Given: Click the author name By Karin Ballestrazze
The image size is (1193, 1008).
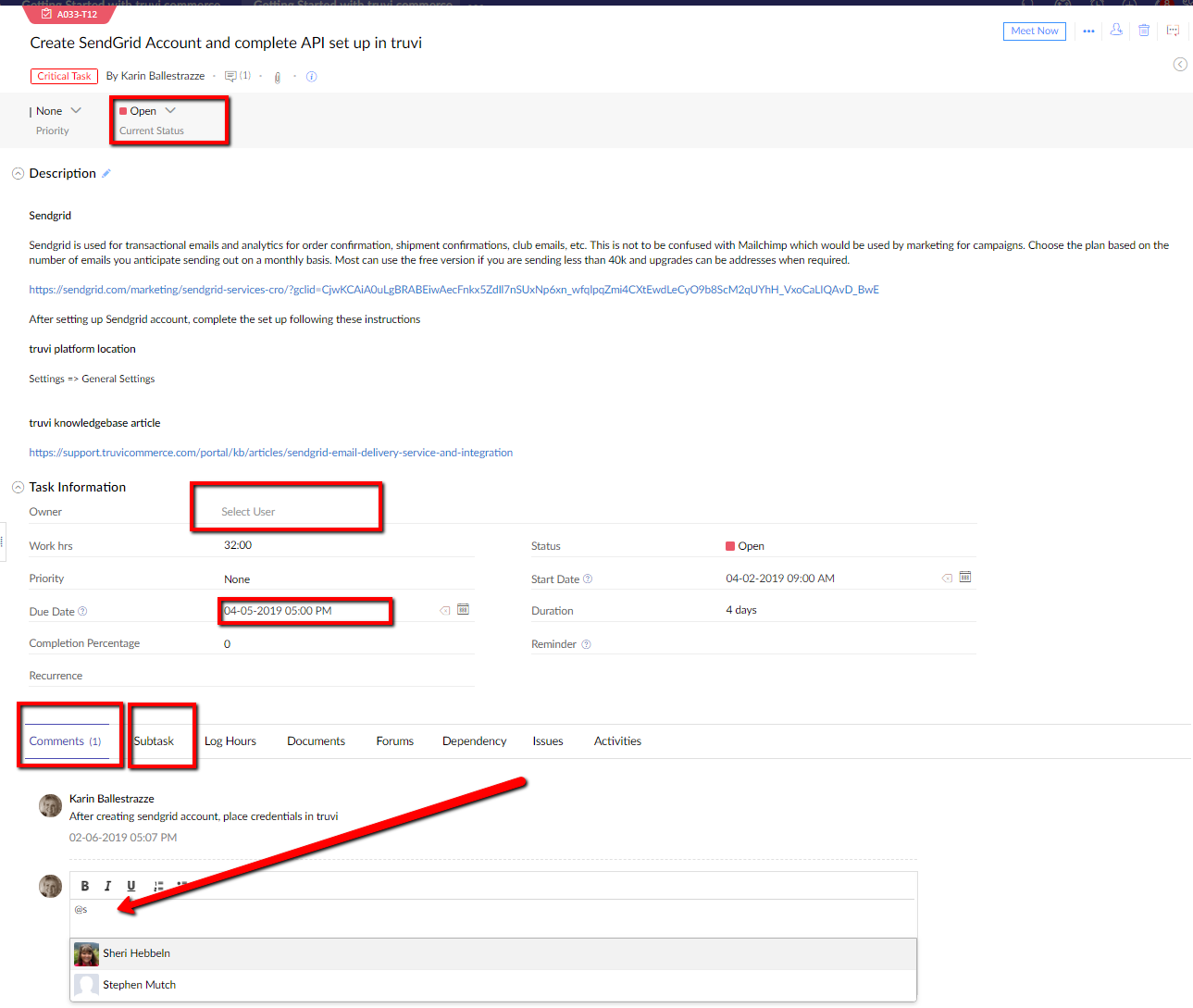Looking at the screenshot, I should pyautogui.click(x=155, y=76).
